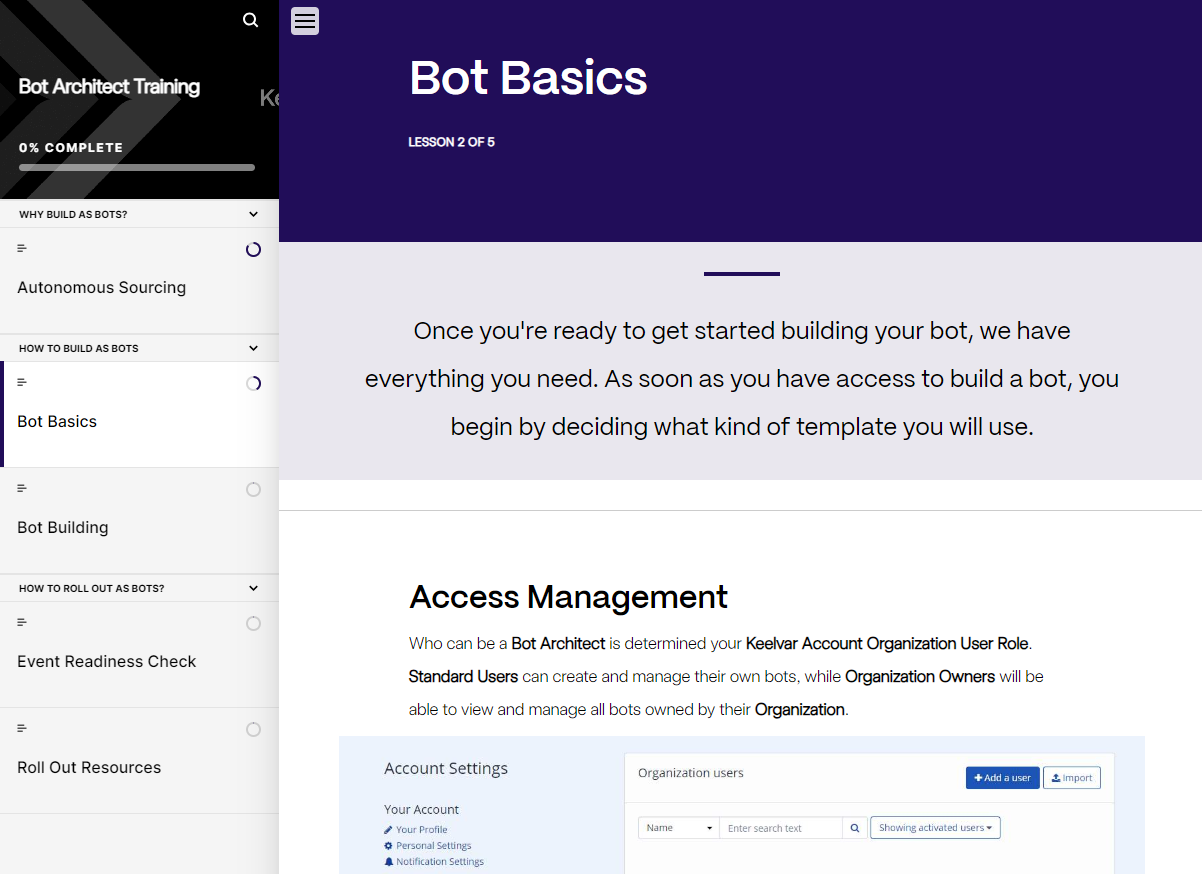Click the course completion progress bar
1202x874 pixels.
click(x=137, y=168)
